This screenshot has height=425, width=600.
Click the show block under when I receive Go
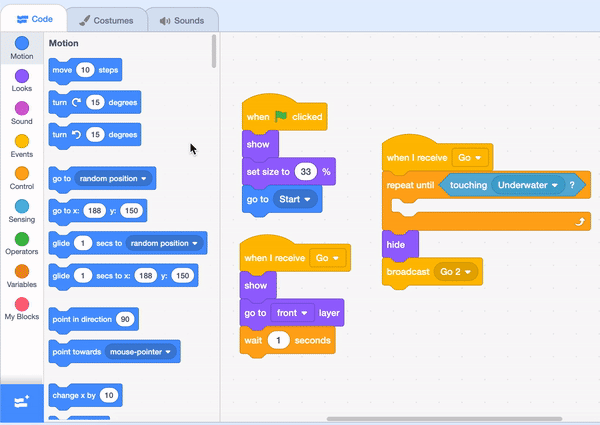point(258,285)
